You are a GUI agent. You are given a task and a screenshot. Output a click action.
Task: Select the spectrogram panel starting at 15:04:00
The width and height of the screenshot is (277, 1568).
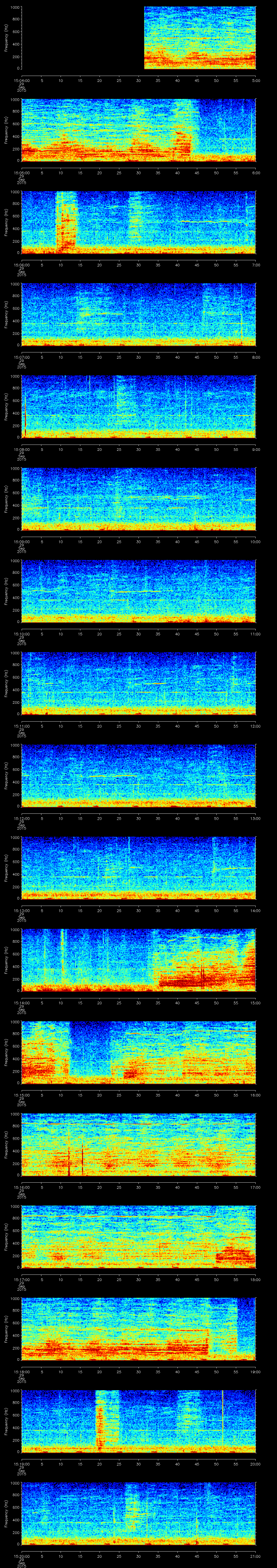coord(139,38)
